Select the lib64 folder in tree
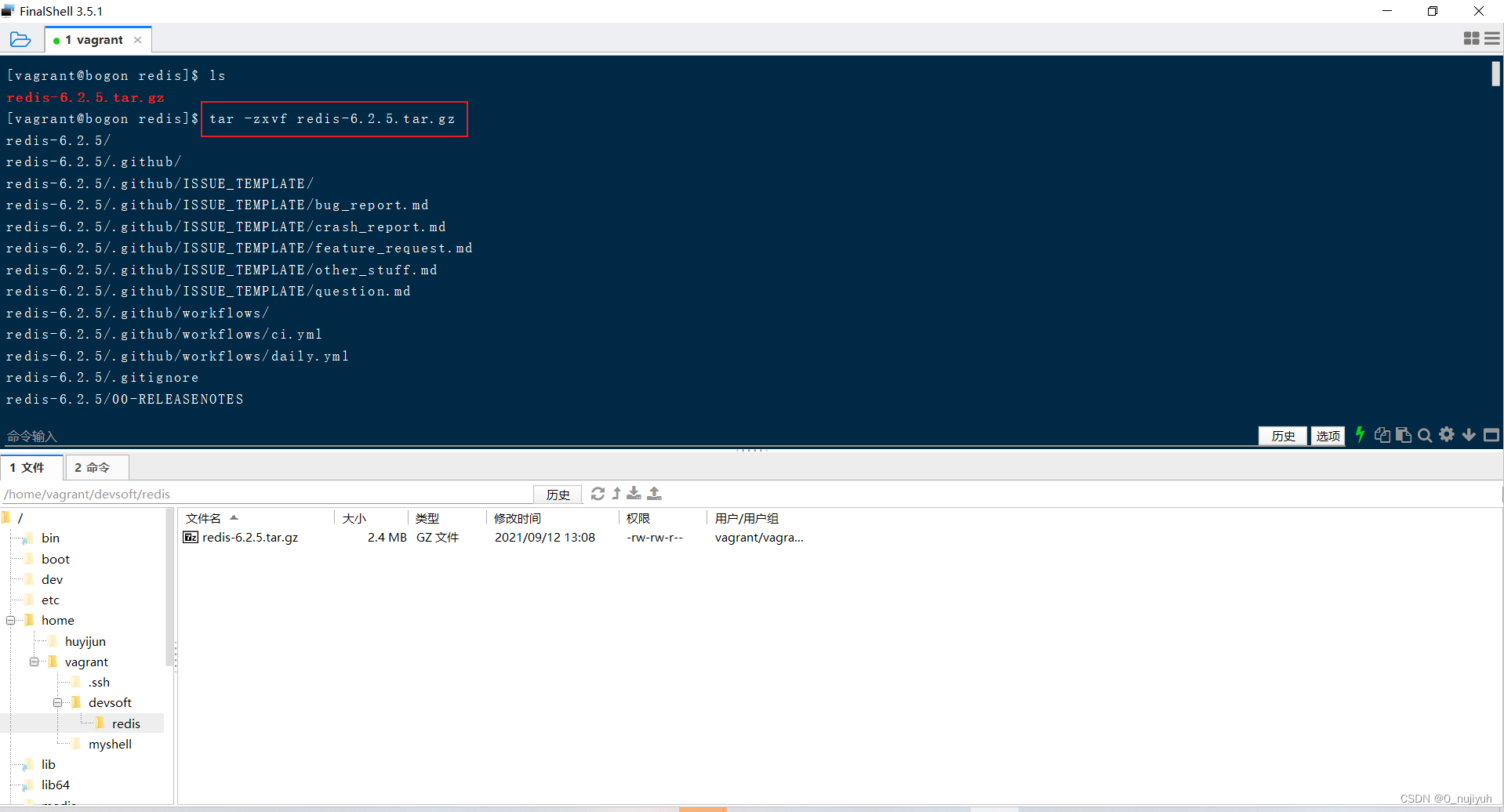 55,785
